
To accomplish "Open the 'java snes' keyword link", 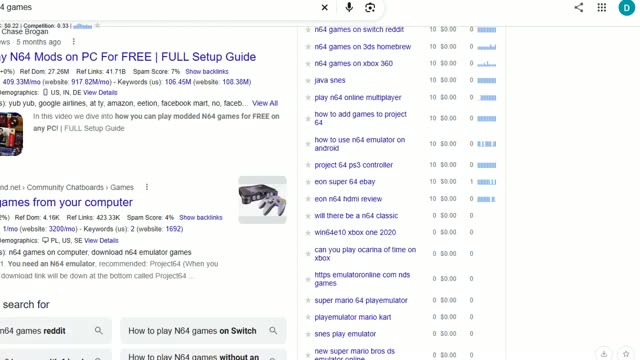I will tap(330, 80).
